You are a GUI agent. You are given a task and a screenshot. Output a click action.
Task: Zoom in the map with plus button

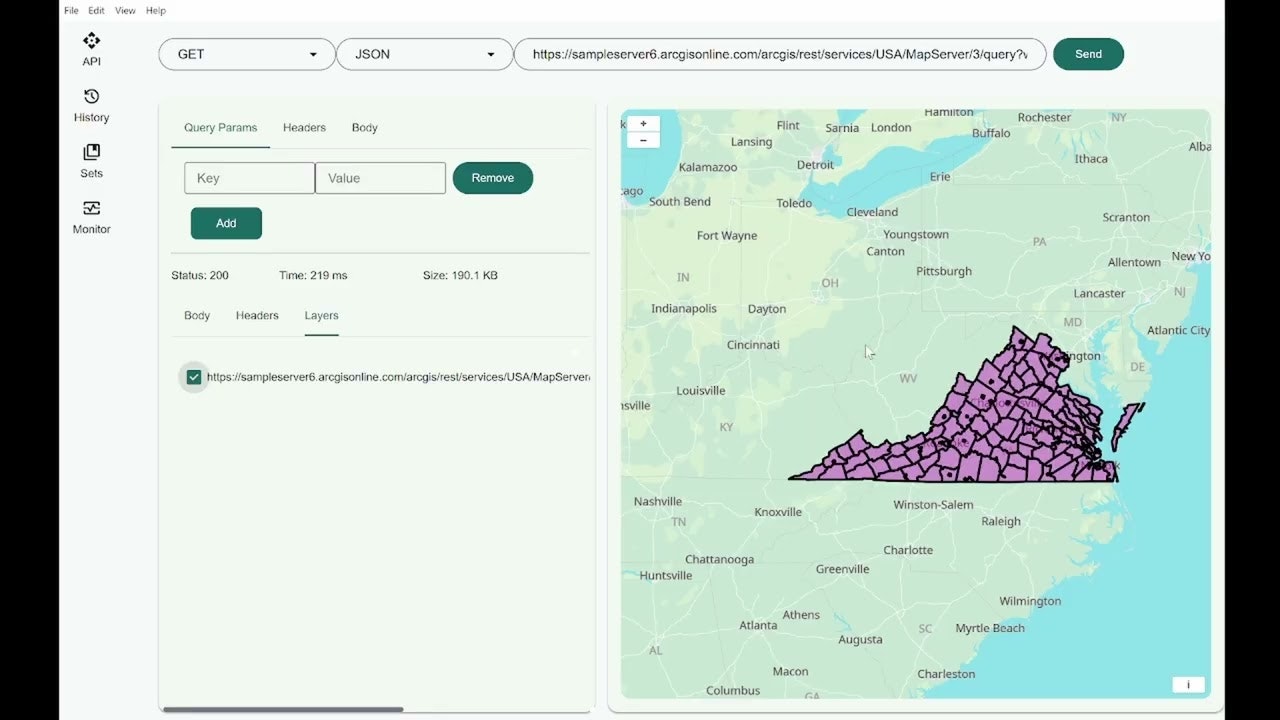pyautogui.click(x=643, y=124)
